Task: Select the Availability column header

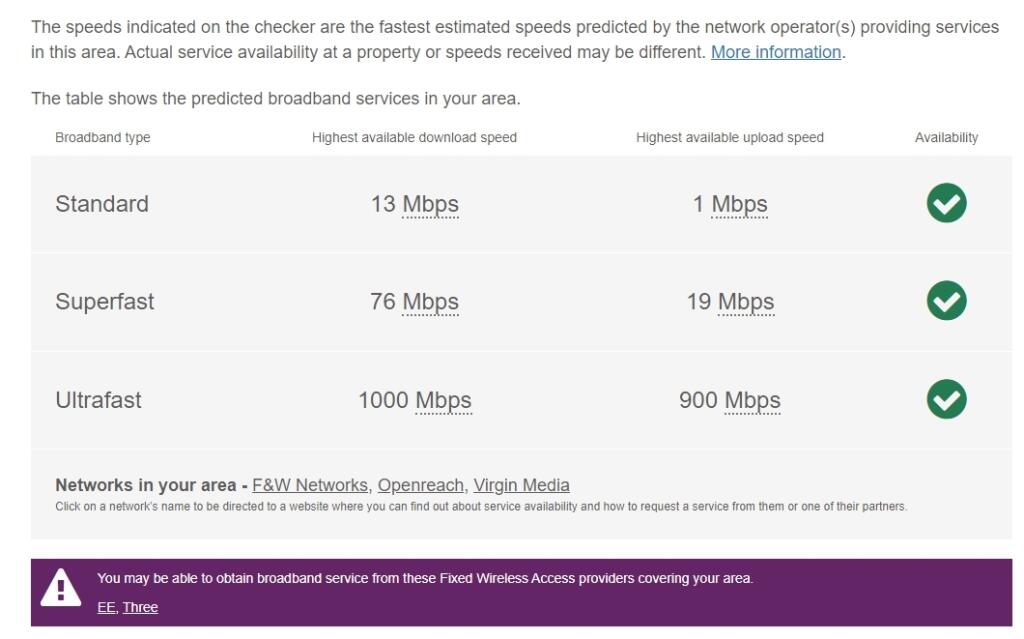Action: coord(946,137)
